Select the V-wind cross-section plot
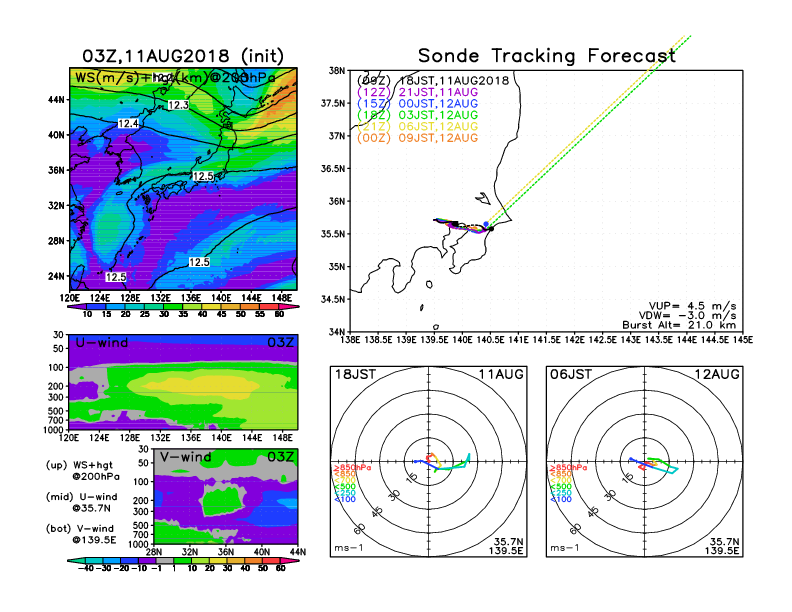Image resolution: width=792 pixels, height=612 pixels. [226, 497]
